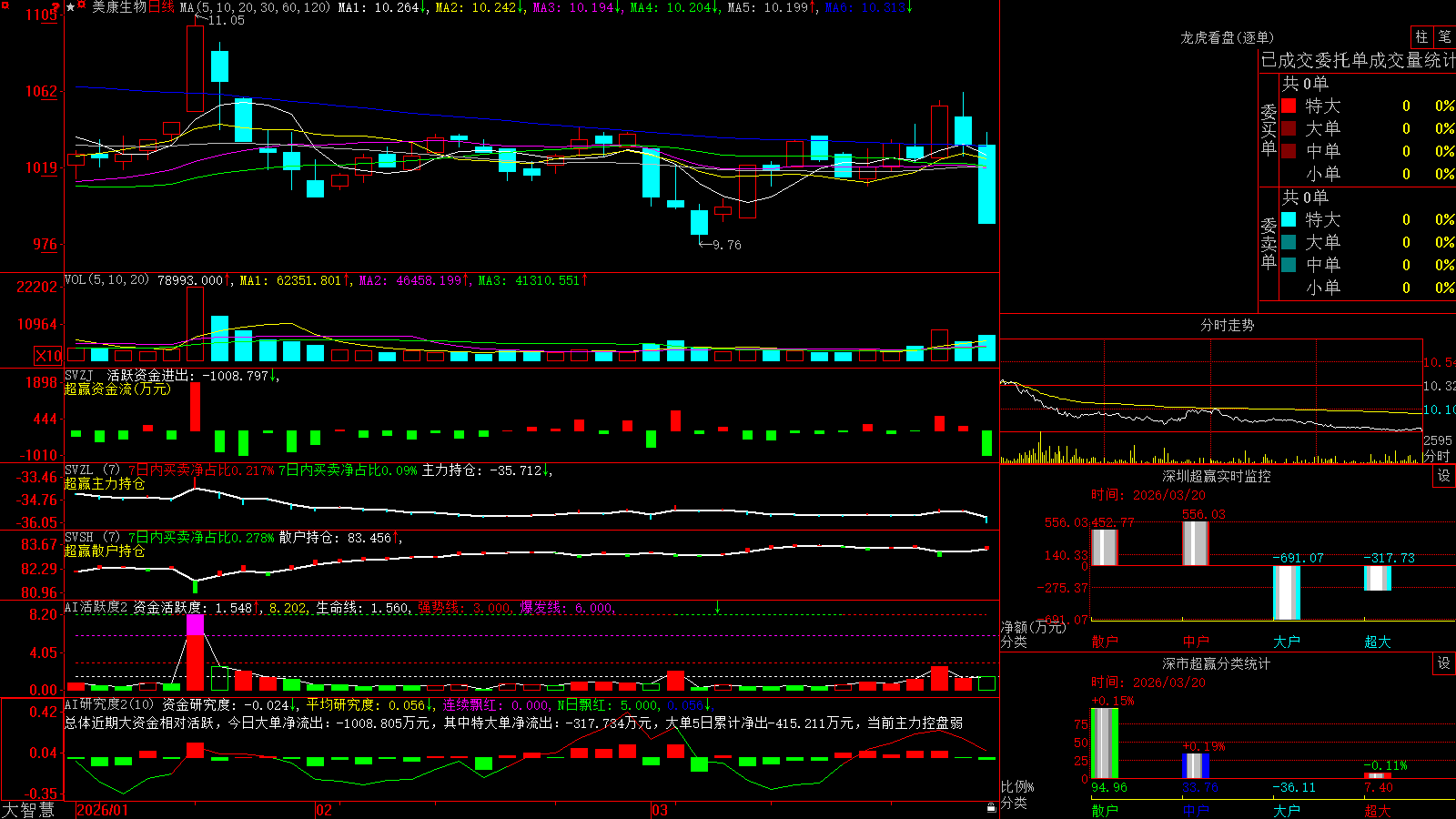Click the 9.76 low price annotation

pyautogui.click(x=726, y=245)
